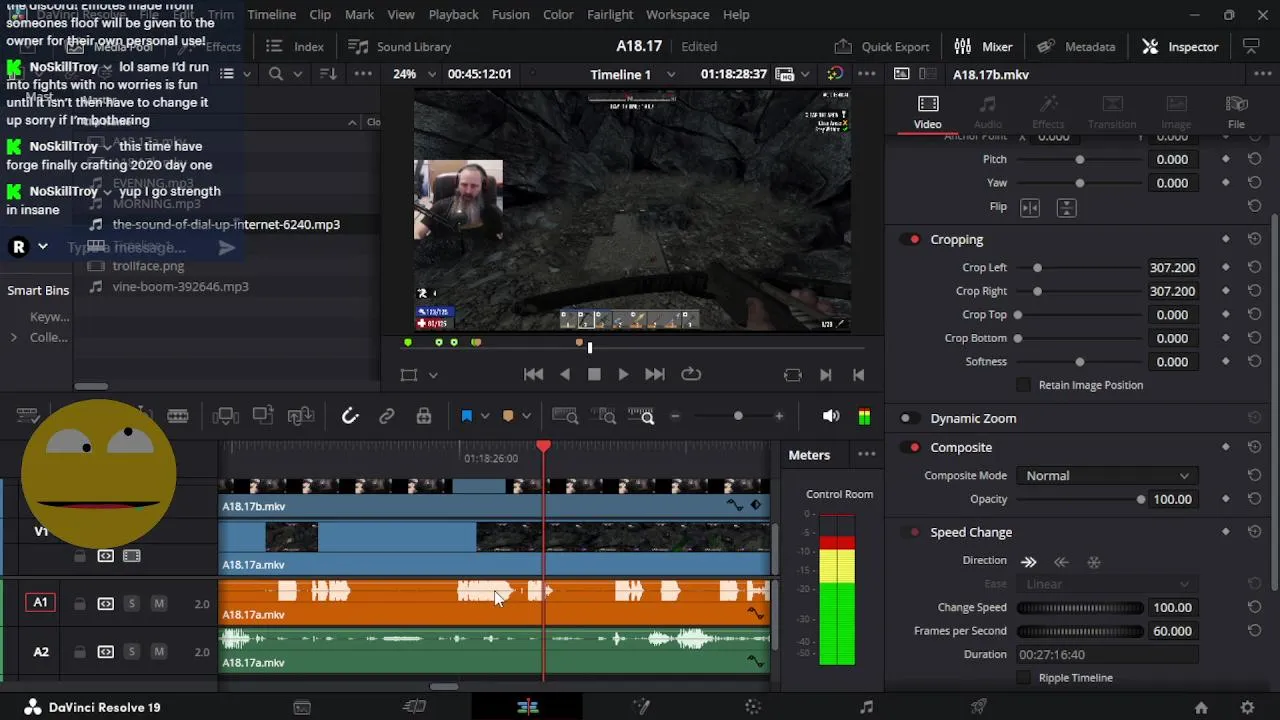Select the freeze frame direction icon

1094,561
